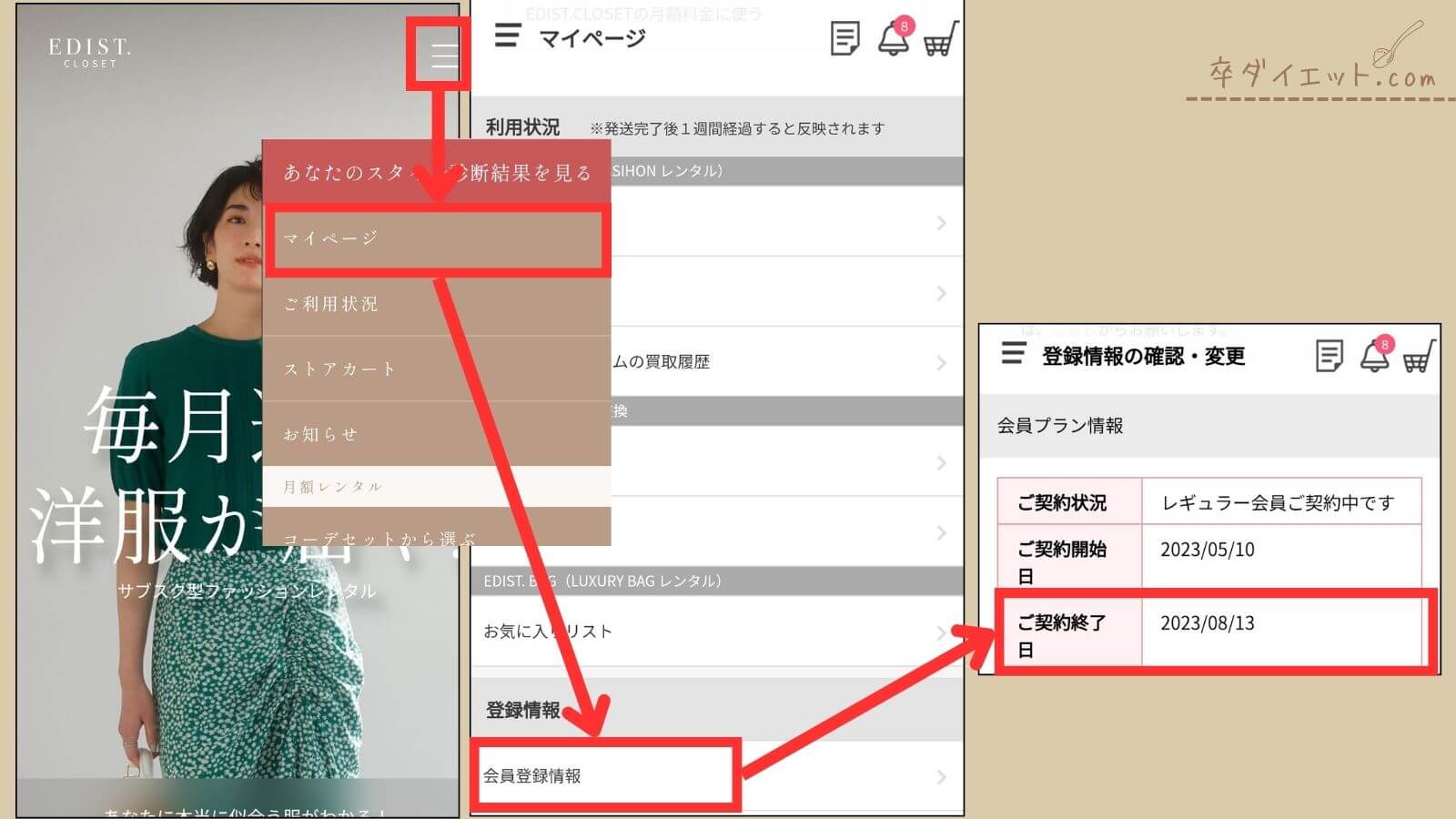The image size is (1456, 819).
Task: Open notification bell on 登録情報の確認・変更 header
Action: [x=1376, y=354]
